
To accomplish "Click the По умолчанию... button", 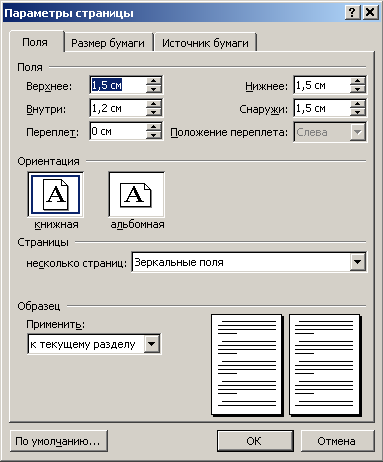I will tap(59, 441).
